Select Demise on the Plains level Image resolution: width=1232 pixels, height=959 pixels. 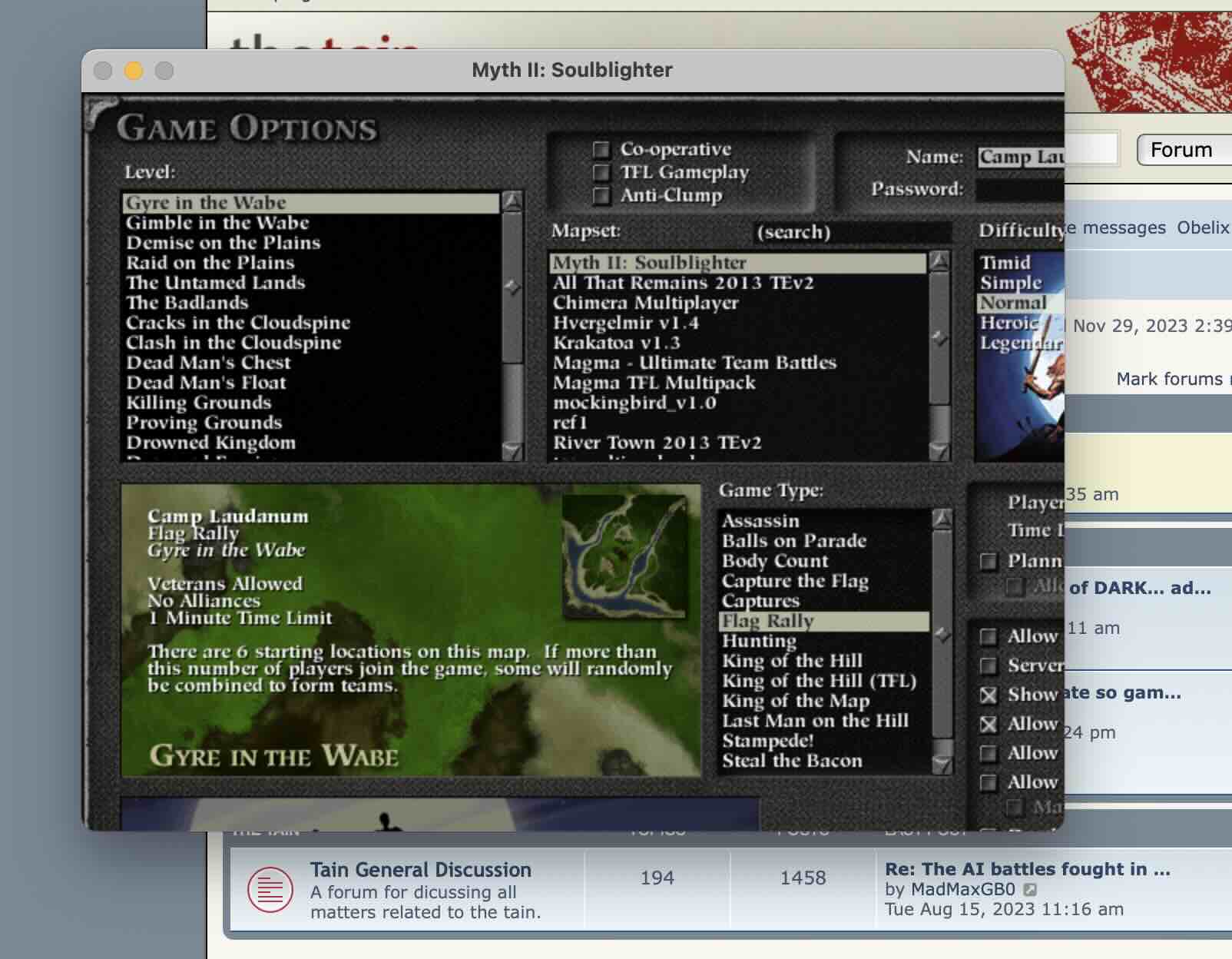tap(310, 243)
